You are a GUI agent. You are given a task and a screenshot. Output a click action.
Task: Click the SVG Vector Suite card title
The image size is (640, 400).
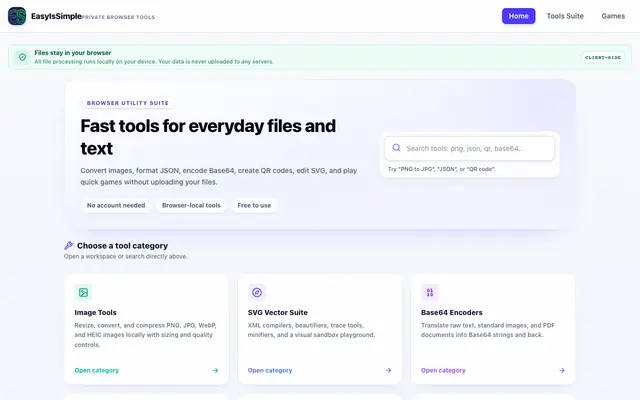click(x=278, y=312)
